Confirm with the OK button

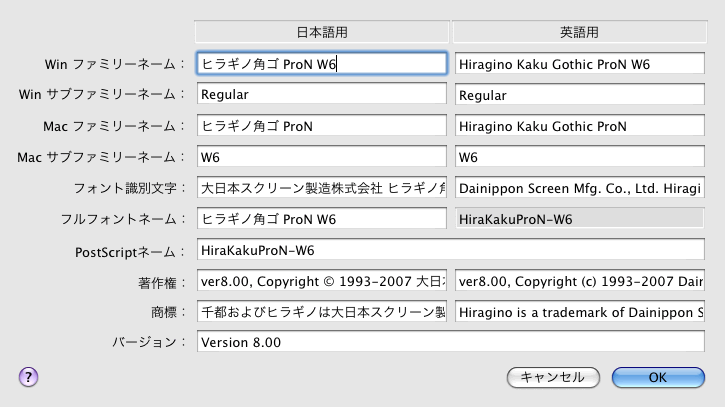coord(658,377)
